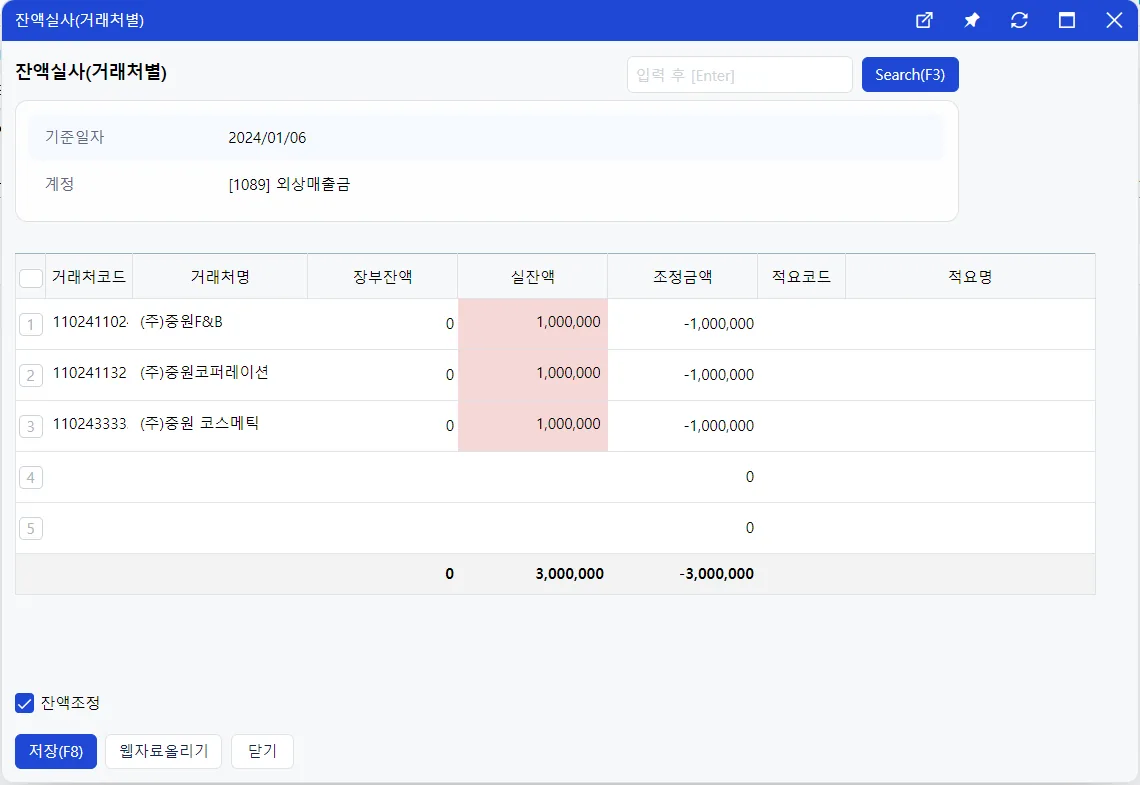The height and width of the screenshot is (785, 1140).
Task: Select row number 4
Action: tap(31, 478)
